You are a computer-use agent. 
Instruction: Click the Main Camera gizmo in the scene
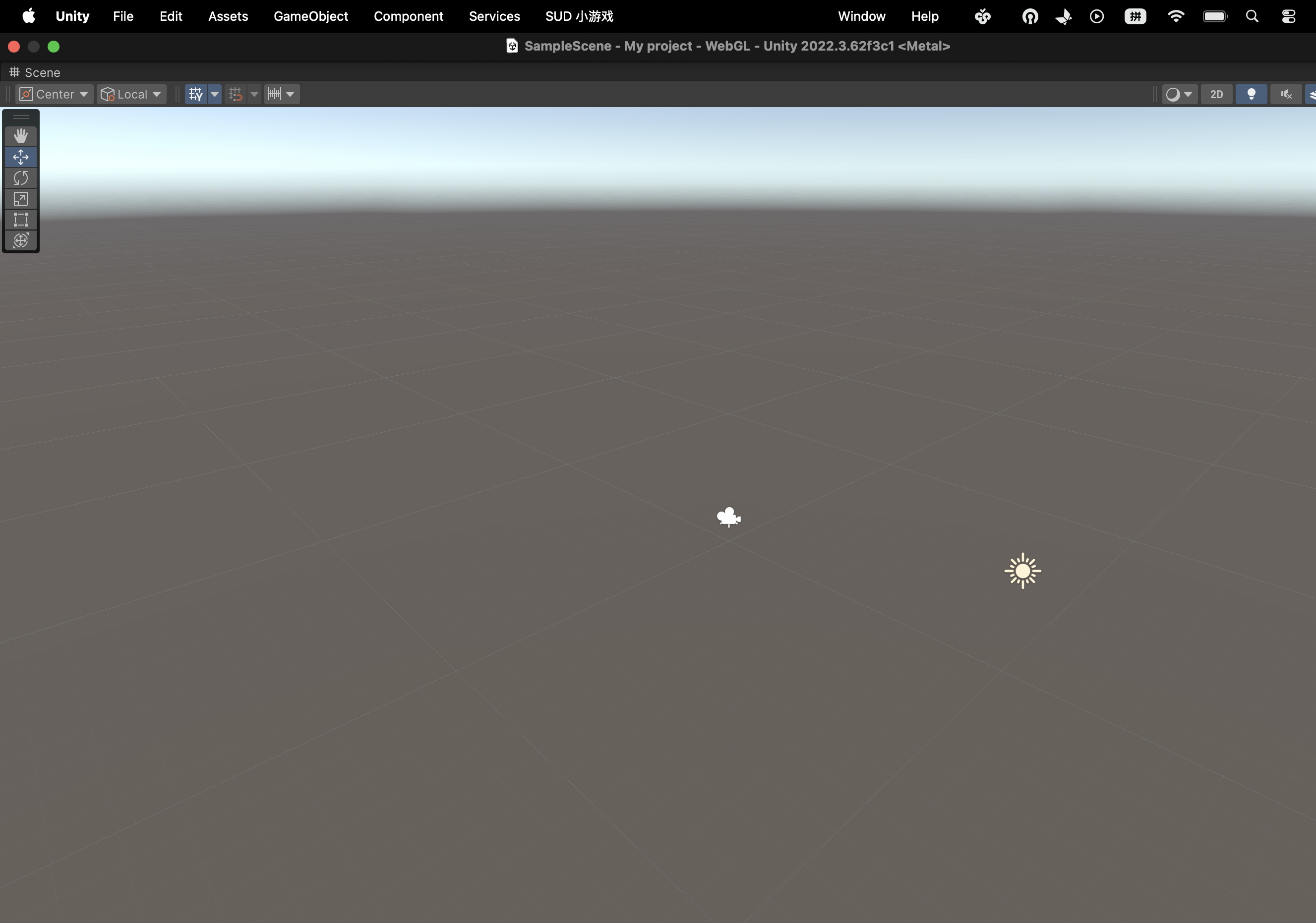tap(728, 517)
